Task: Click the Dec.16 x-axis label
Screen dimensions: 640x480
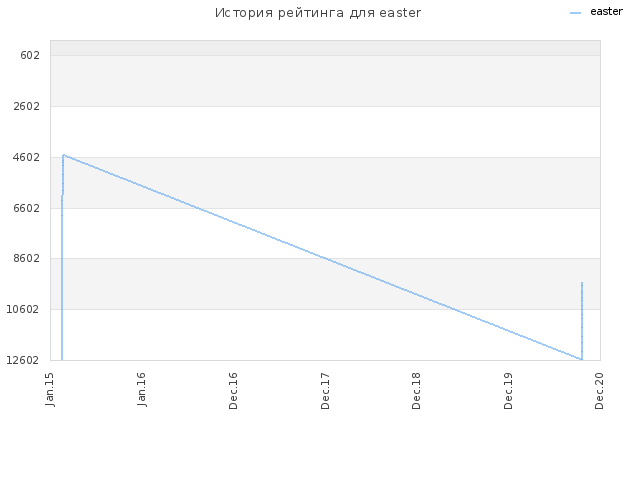Action: click(233, 391)
